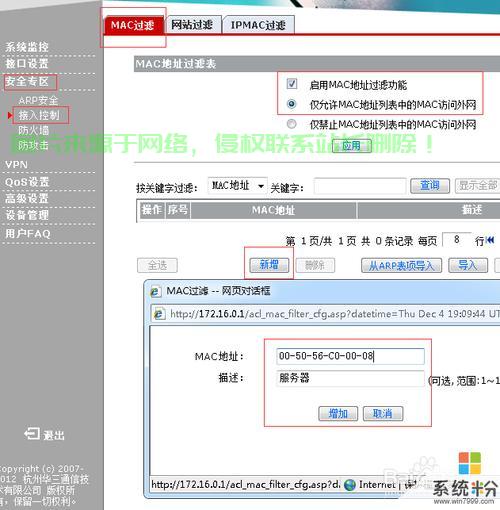
Task: Click the Internet zone globe icon
Action: click(350, 485)
